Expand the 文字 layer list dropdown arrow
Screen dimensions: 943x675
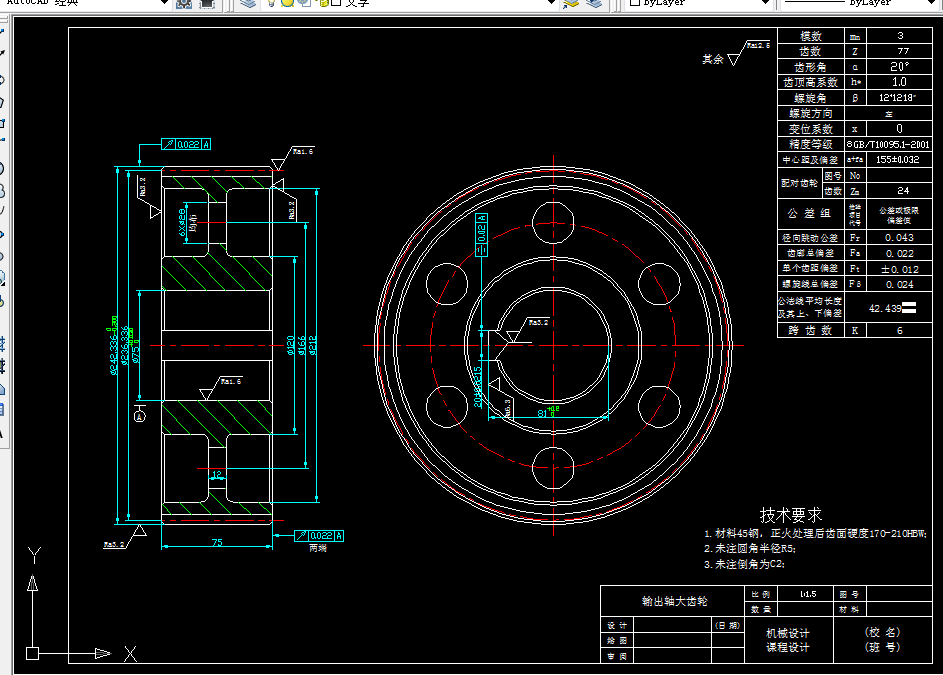coord(551,2)
